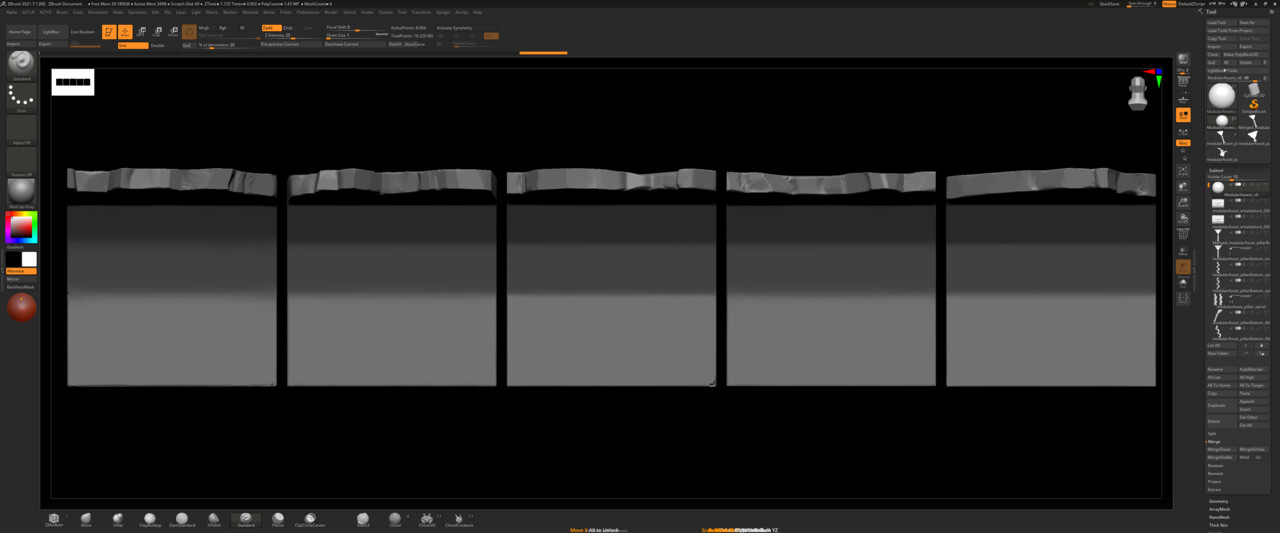Image resolution: width=1280 pixels, height=533 pixels.
Task: Click MergeDown button
Action: tap(1221, 449)
